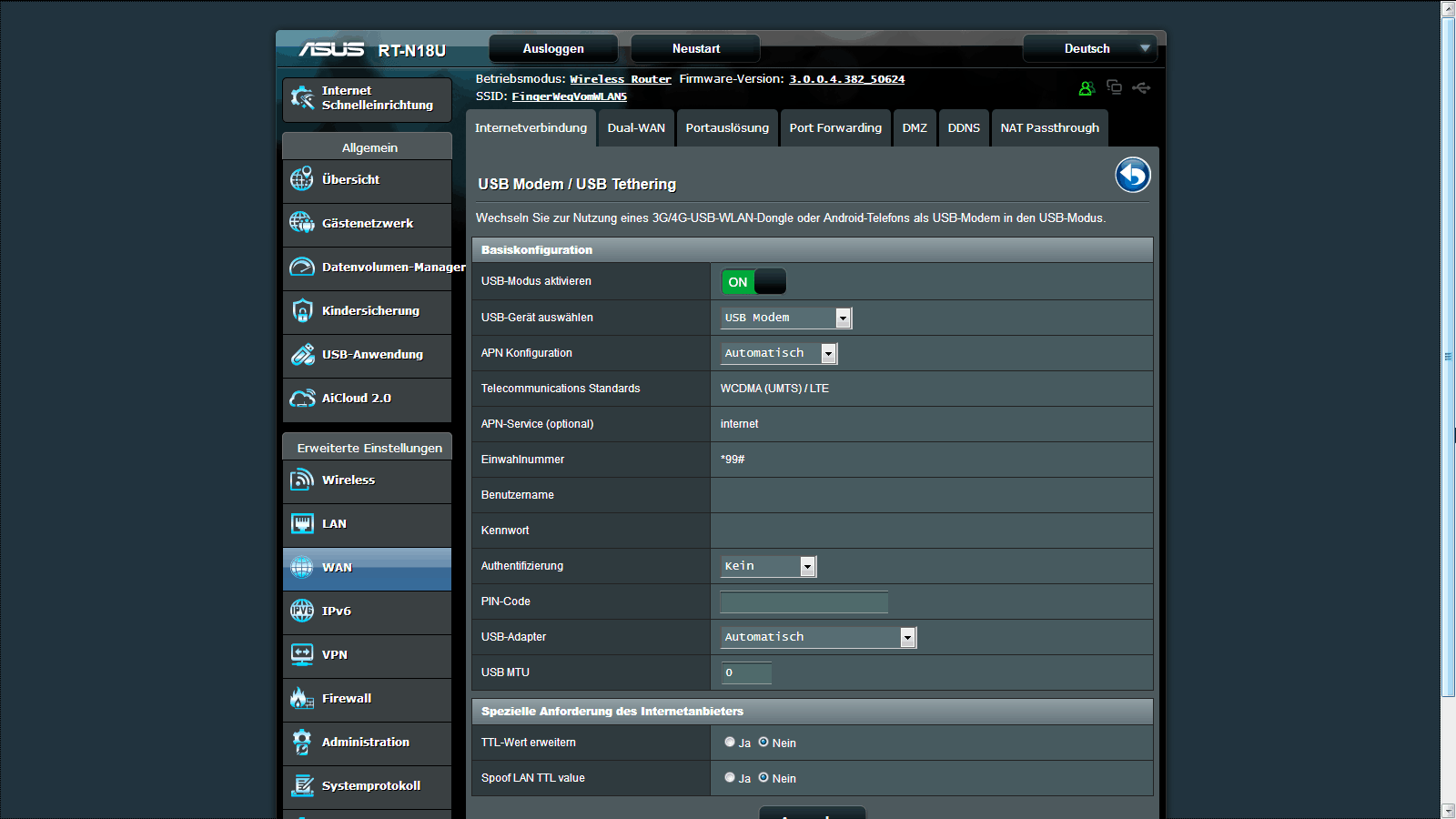Click the scrollbar down arrow
Screen dimensions: 1456x819
click(1448, 811)
